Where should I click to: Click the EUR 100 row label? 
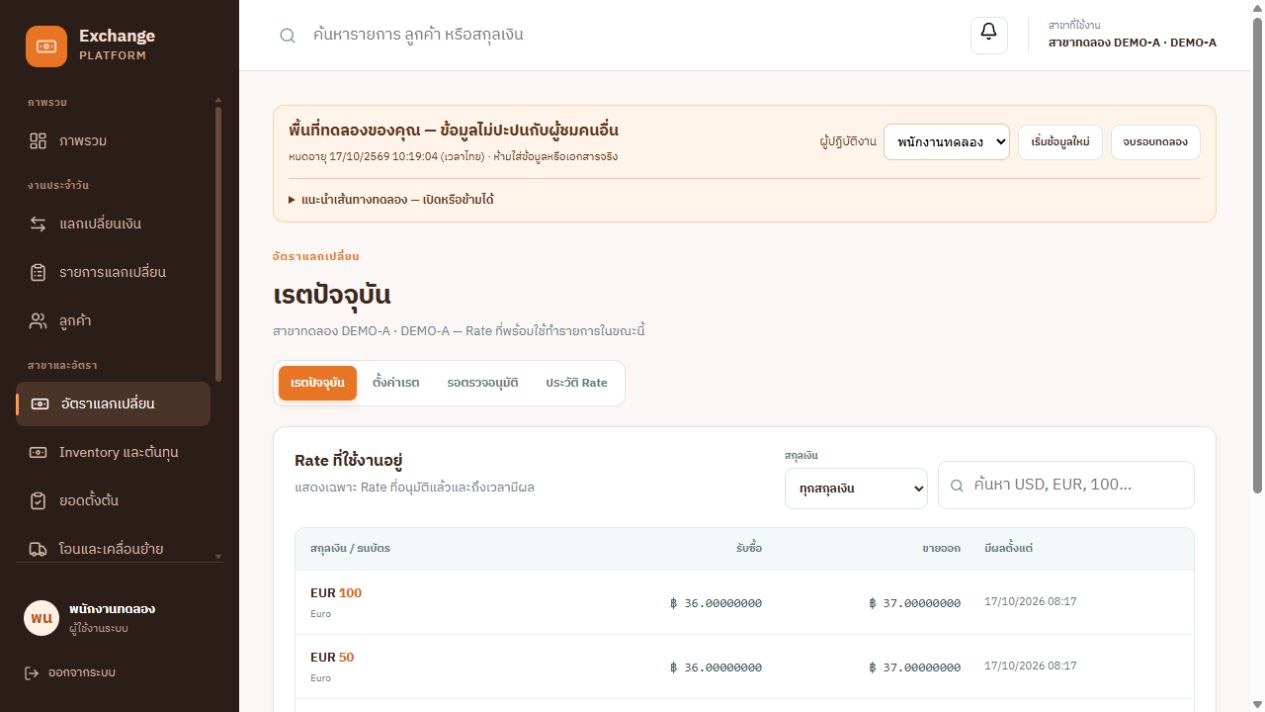(336, 593)
